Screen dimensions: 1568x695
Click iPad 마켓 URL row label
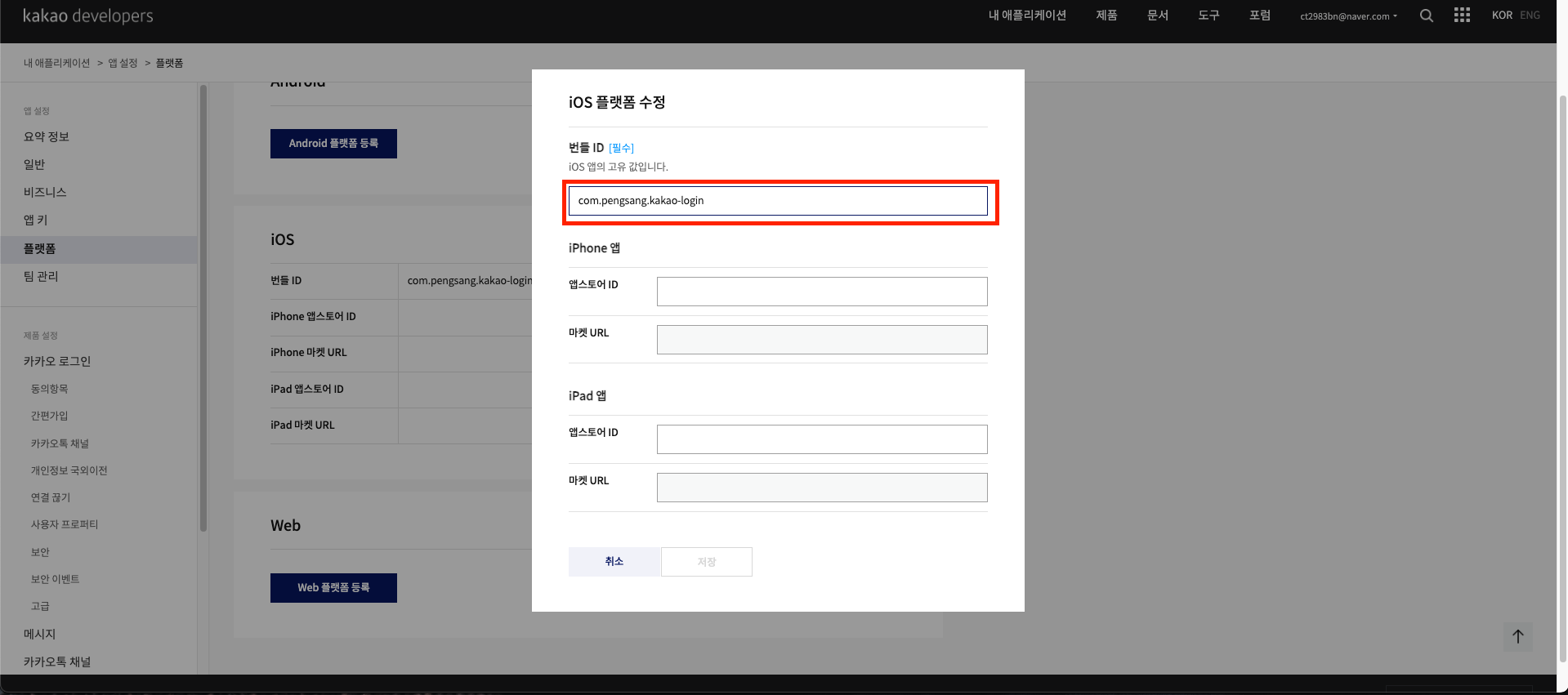(x=302, y=425)
